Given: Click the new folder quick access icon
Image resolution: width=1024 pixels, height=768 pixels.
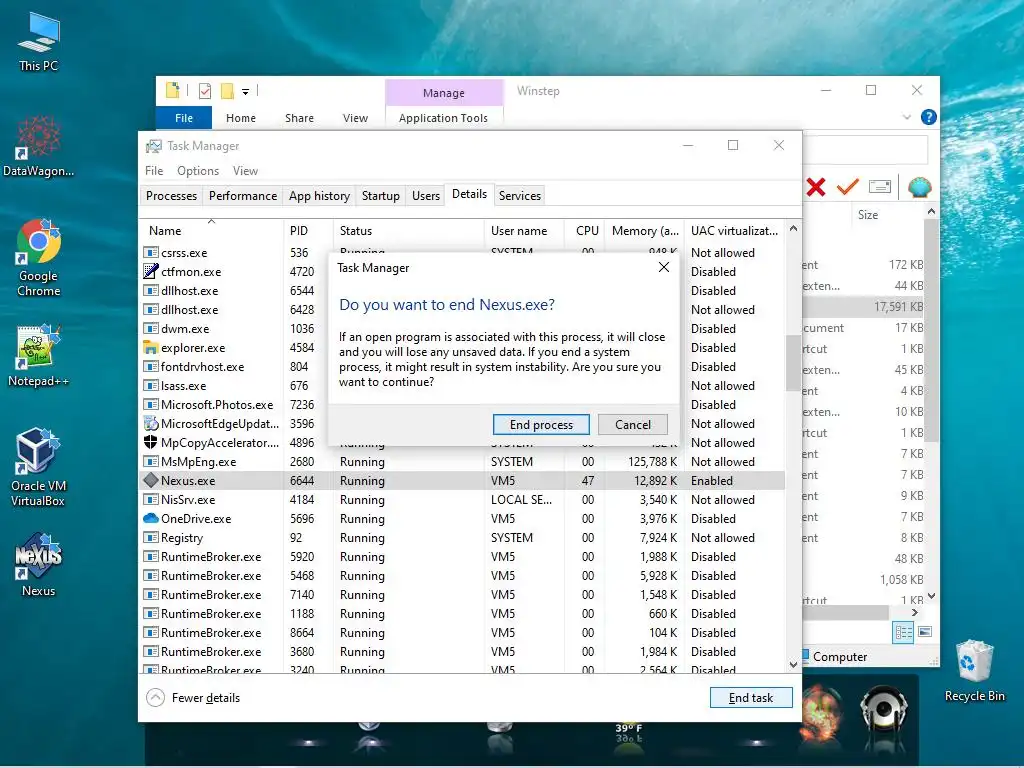Looking at the screenshot, I should point(227,91).
